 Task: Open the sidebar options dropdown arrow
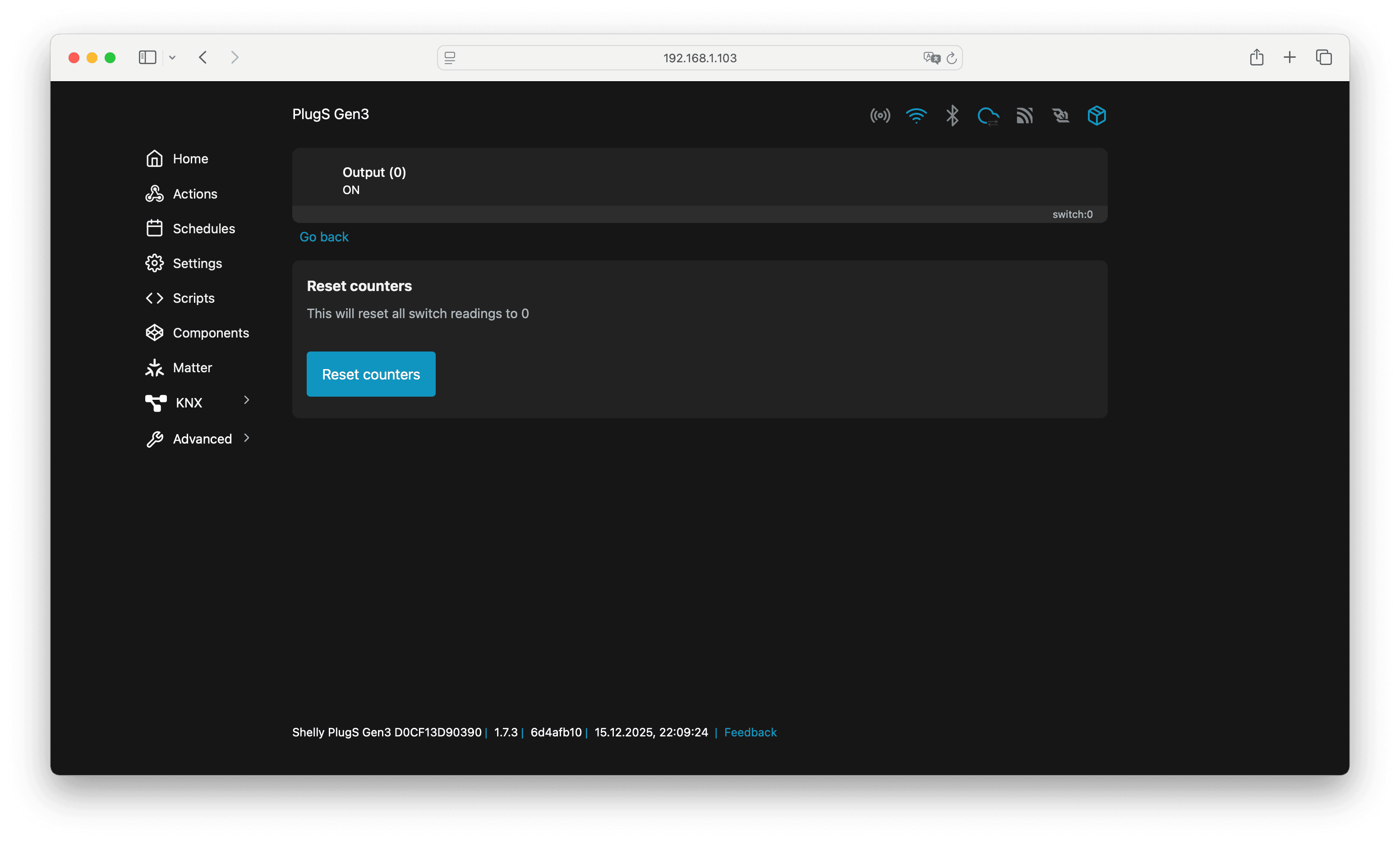172,57
